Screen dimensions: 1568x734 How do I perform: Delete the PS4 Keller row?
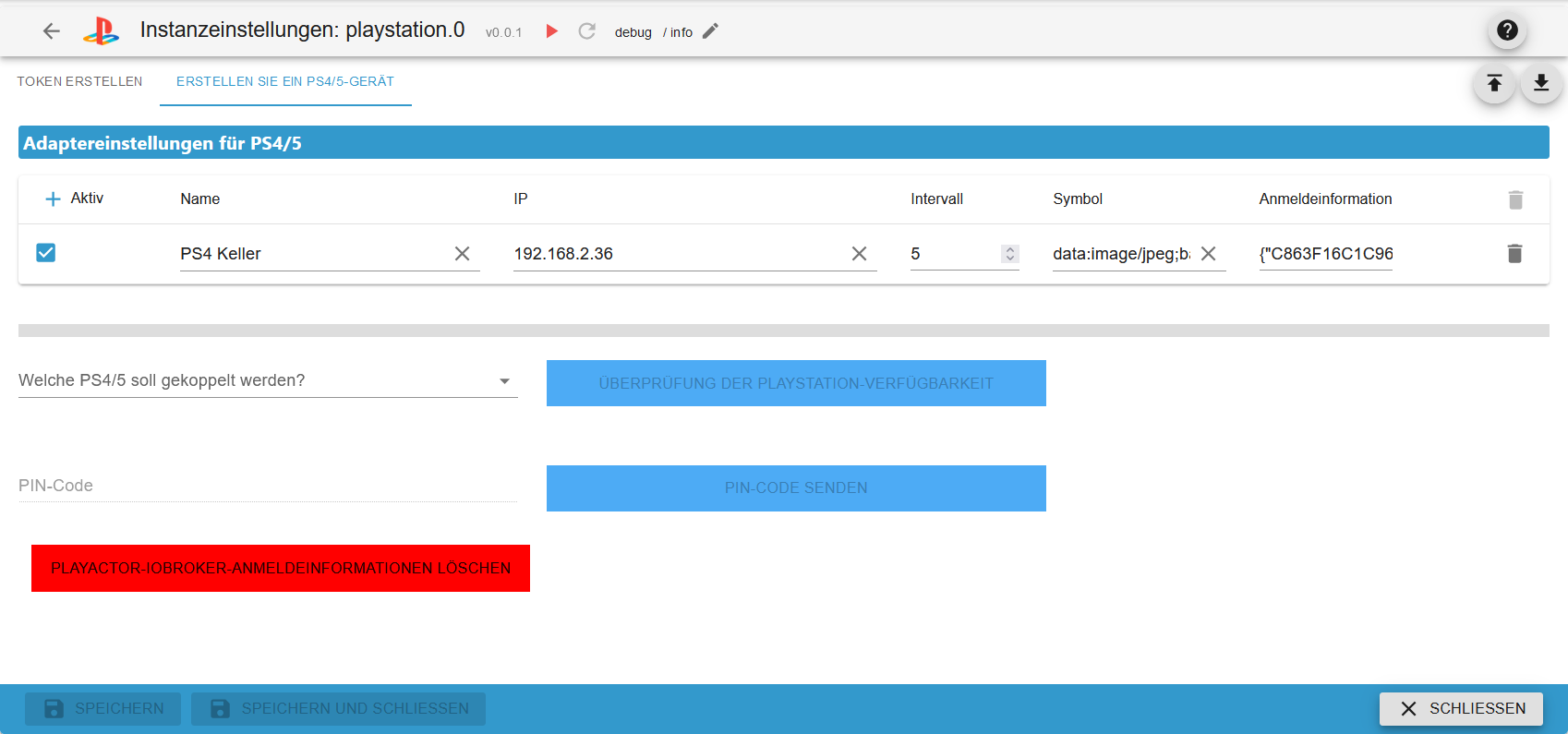(x=1514, y=253)
